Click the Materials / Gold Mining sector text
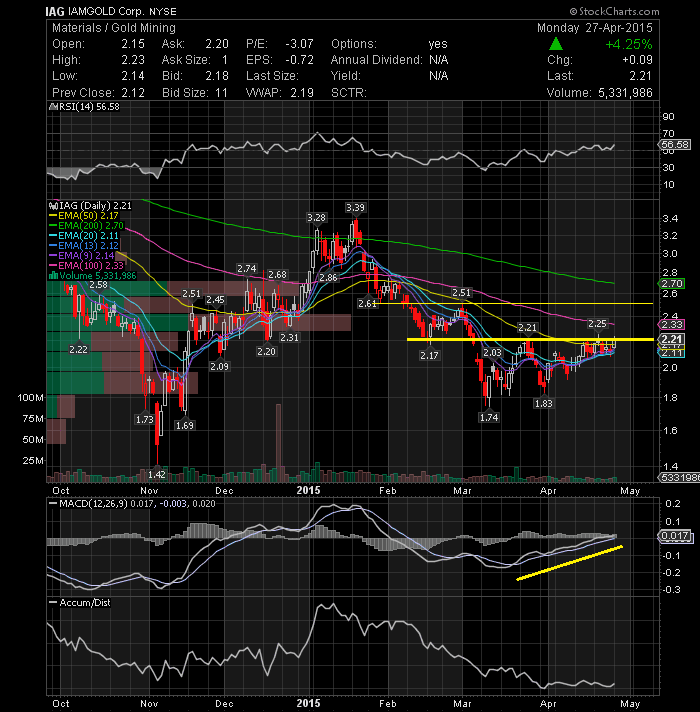The image size is (700, 712). (114, 28)
